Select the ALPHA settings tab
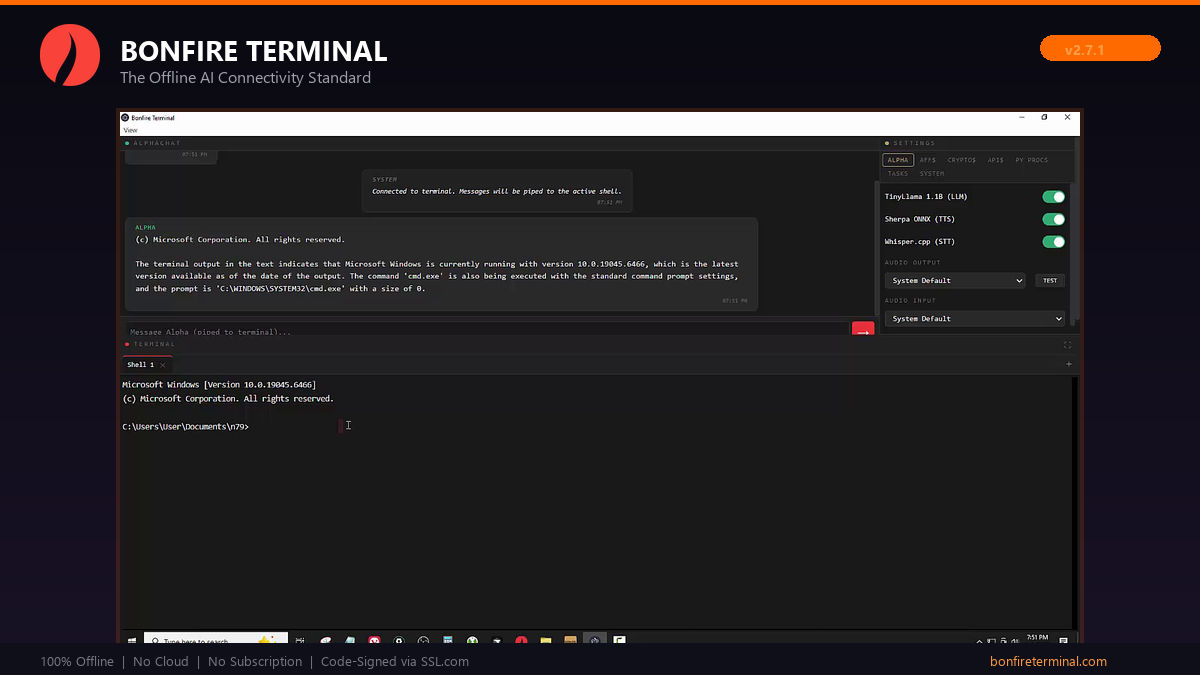Screen dimensions: 1200x675 coord(898,160)
